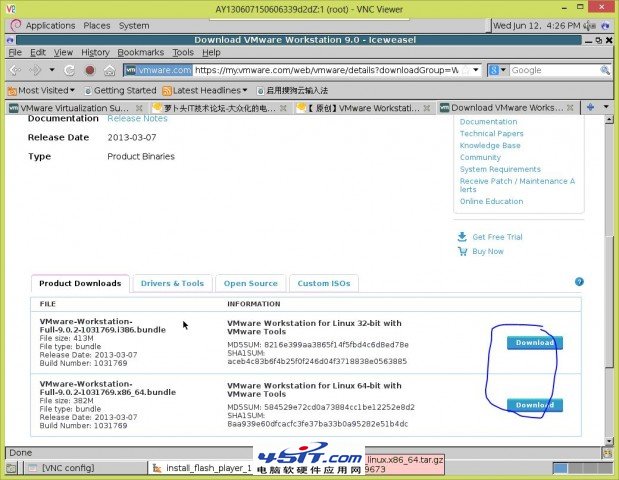Open a new tab with plus icon
Viewport: 619px width, 480px height.
[591, 107]
